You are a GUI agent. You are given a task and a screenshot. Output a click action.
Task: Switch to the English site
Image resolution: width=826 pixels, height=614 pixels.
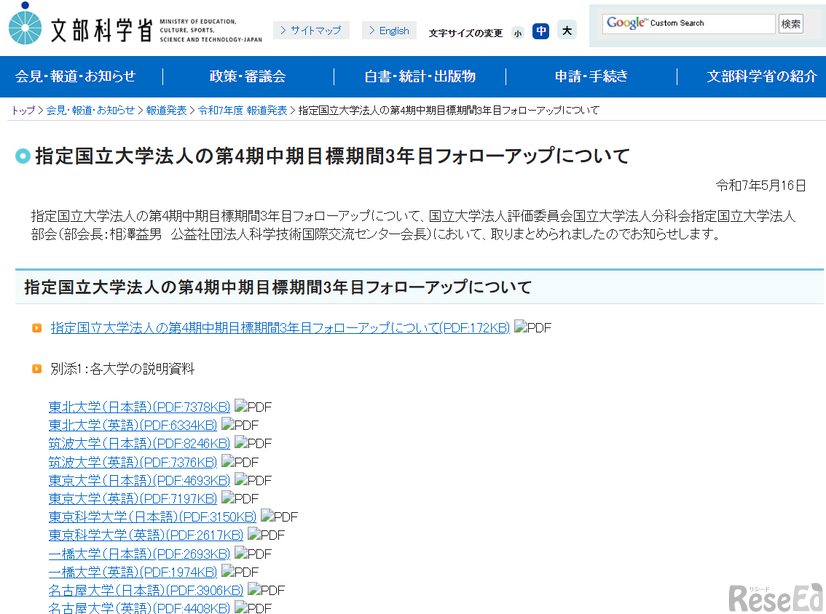389,31
